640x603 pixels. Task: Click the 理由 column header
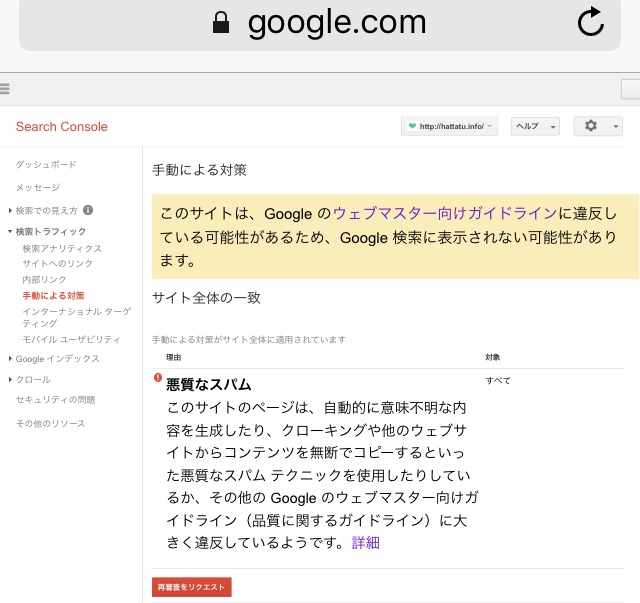coord(173,357)
